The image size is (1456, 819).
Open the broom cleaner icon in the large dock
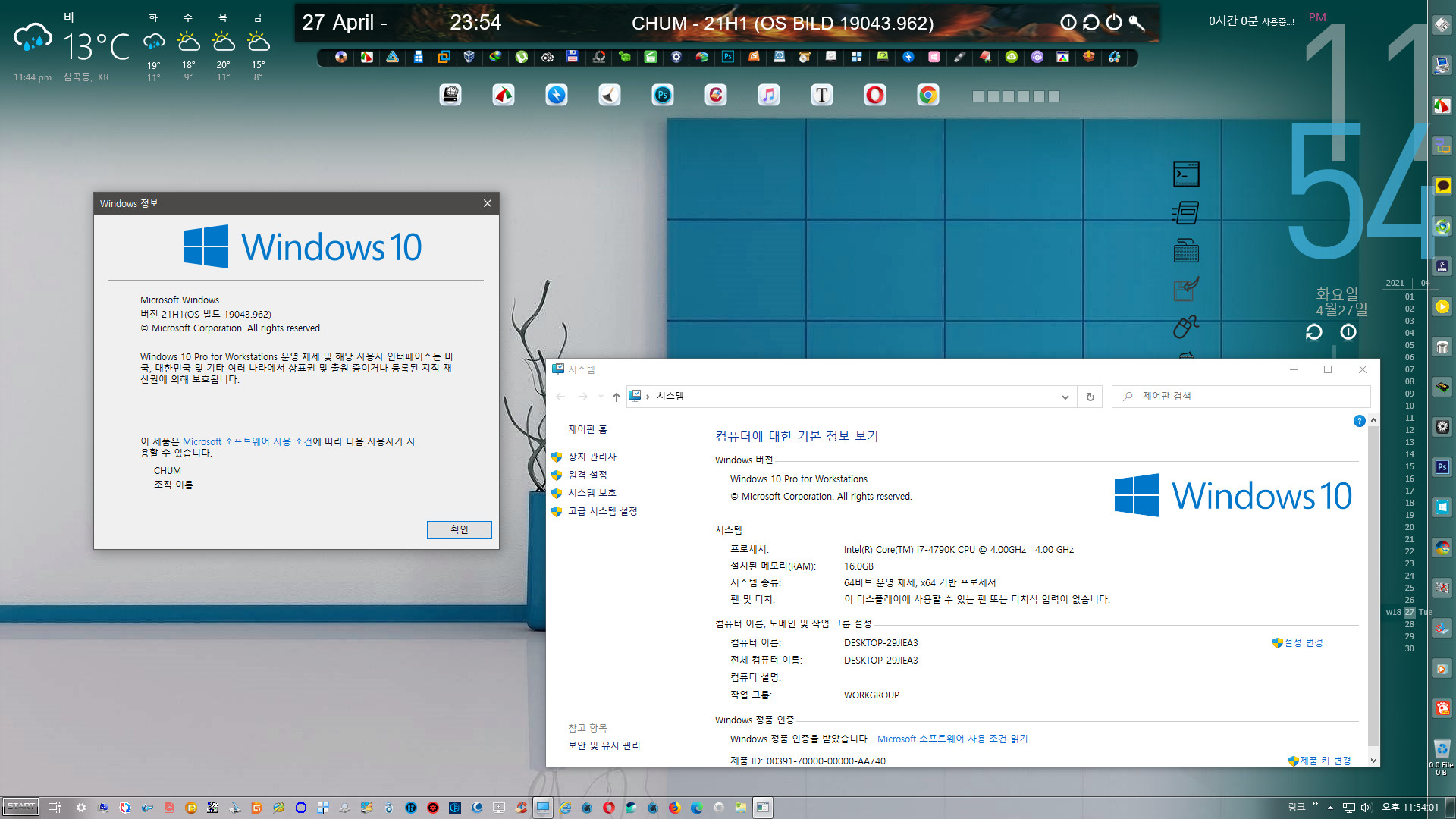(x=610, y=95)
